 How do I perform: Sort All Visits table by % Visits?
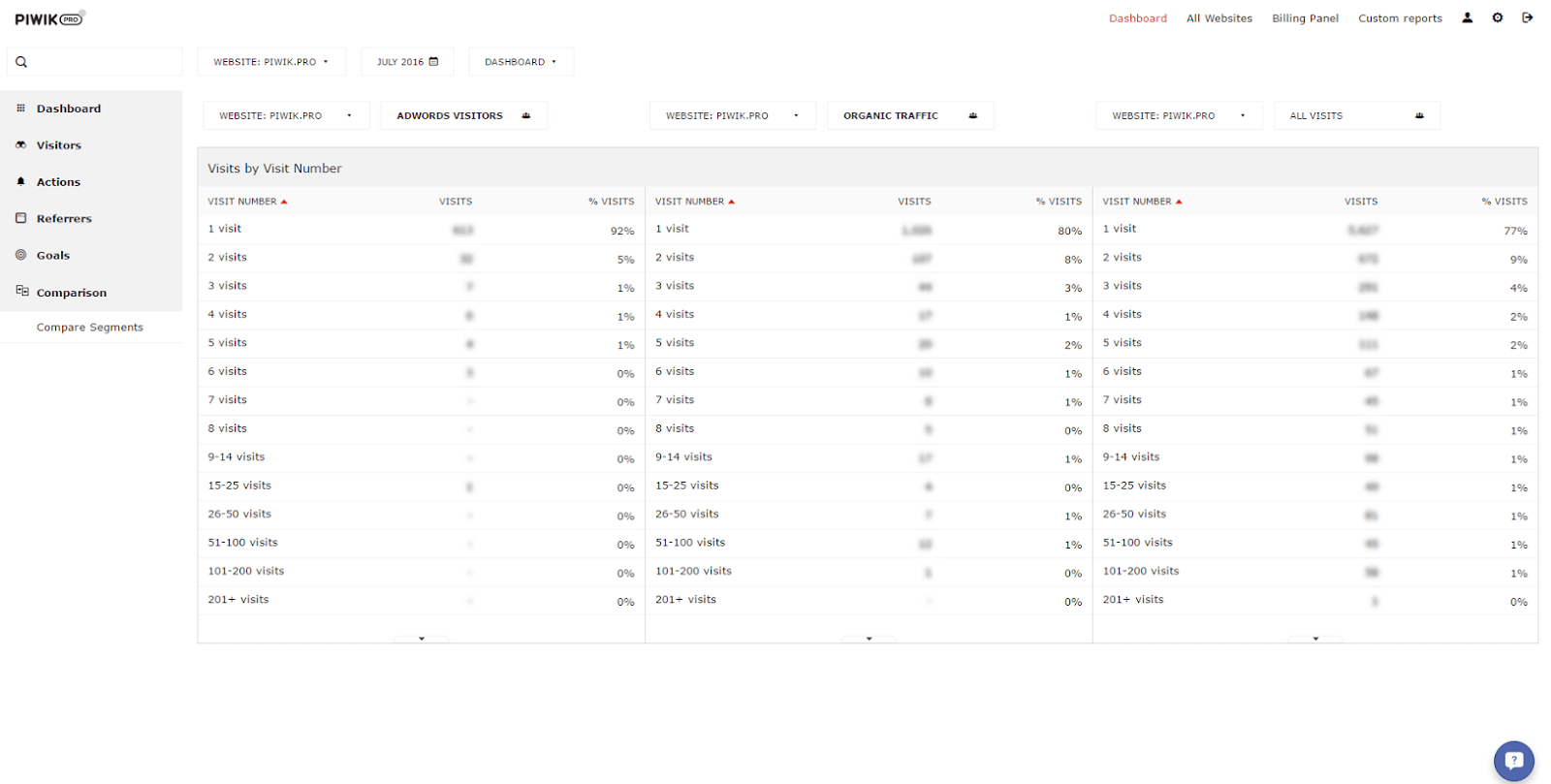click(1504, 202)
